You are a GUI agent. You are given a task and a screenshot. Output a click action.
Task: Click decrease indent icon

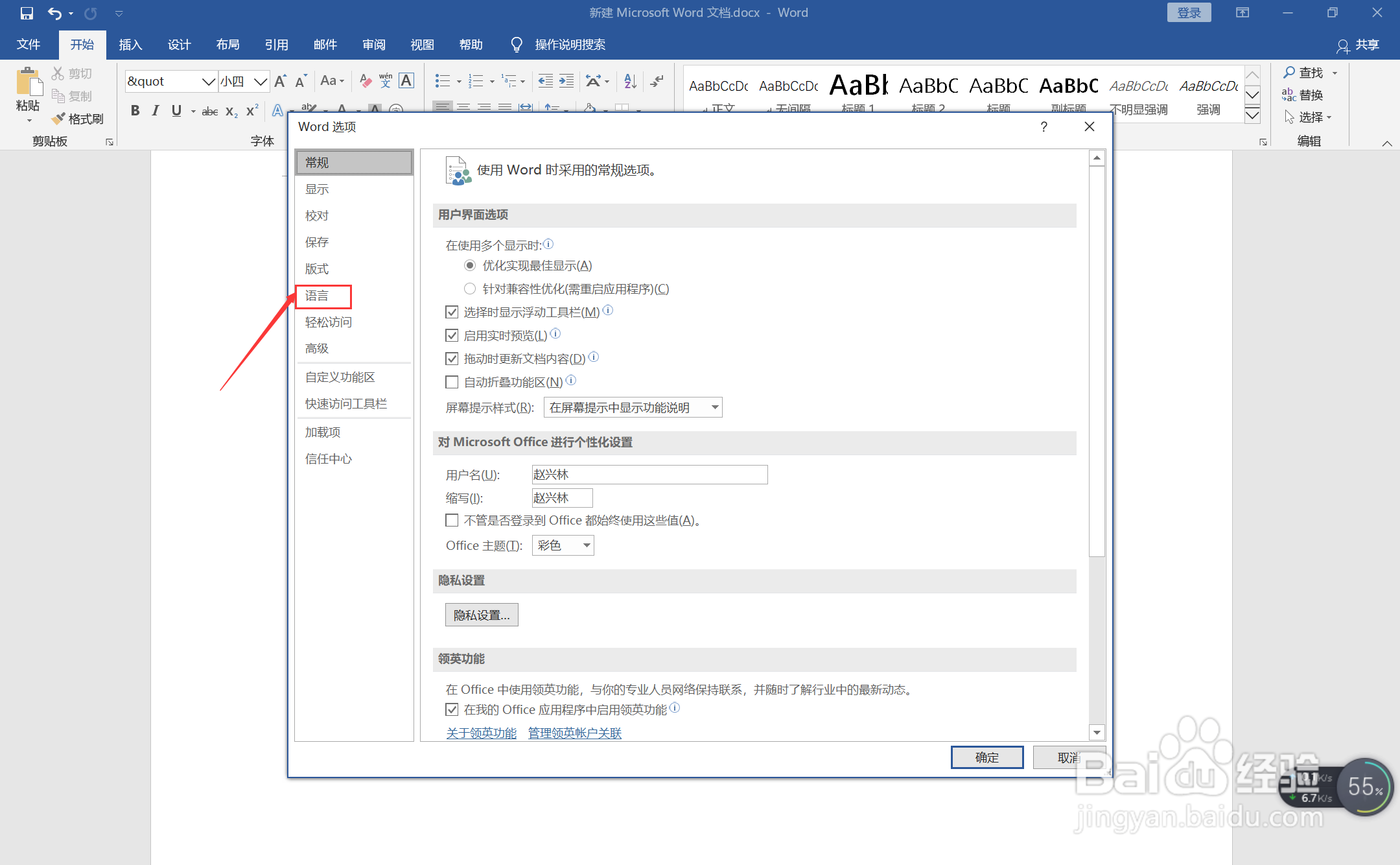[x=546, y=81]
